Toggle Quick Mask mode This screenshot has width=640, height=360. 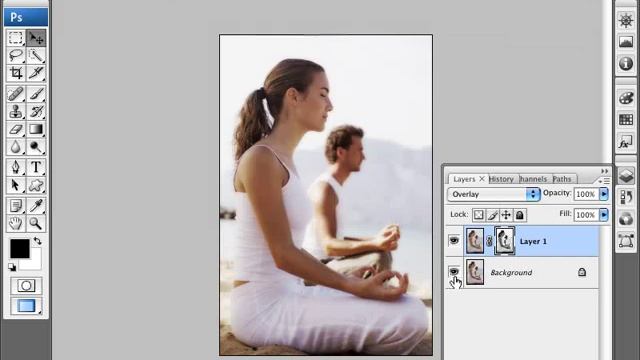[26, 286]
